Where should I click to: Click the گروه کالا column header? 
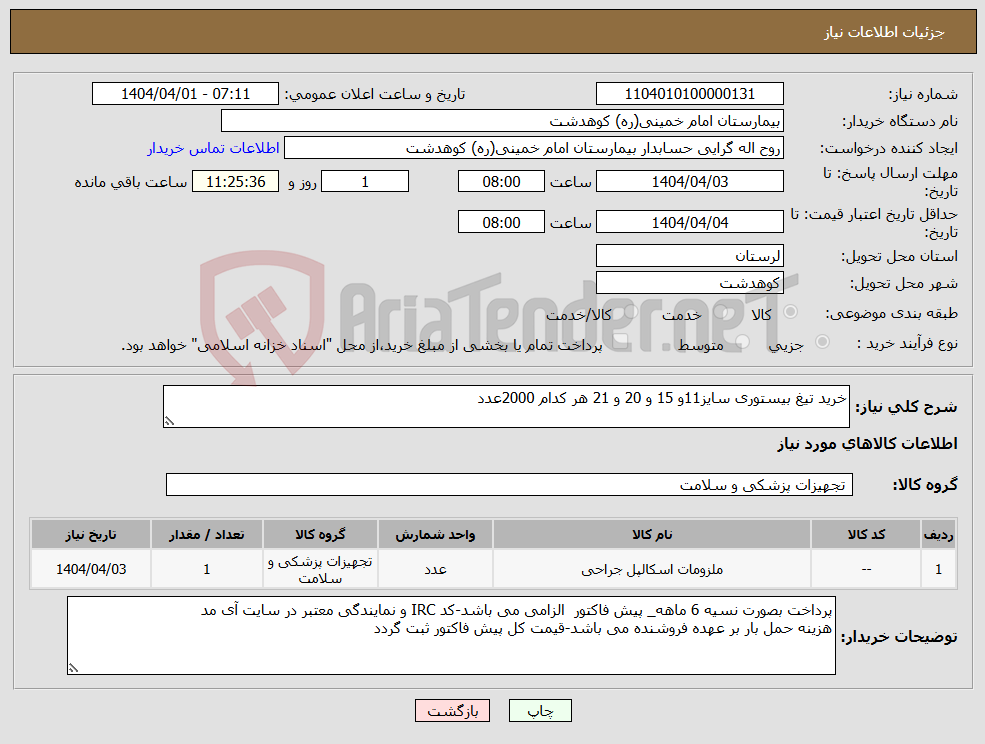pos(320,534)
